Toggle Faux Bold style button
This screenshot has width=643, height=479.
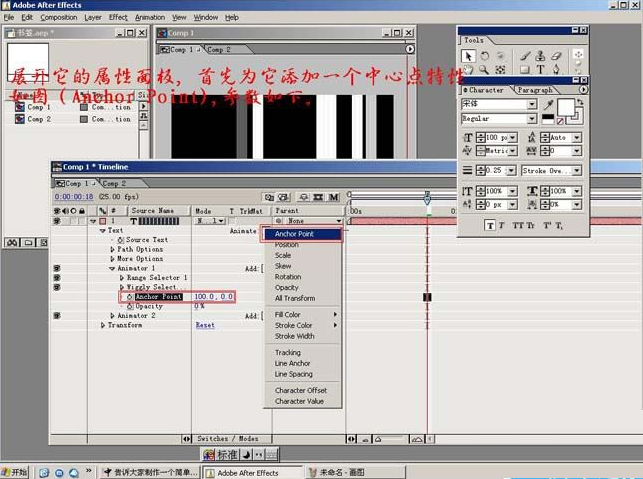(490, 225)
